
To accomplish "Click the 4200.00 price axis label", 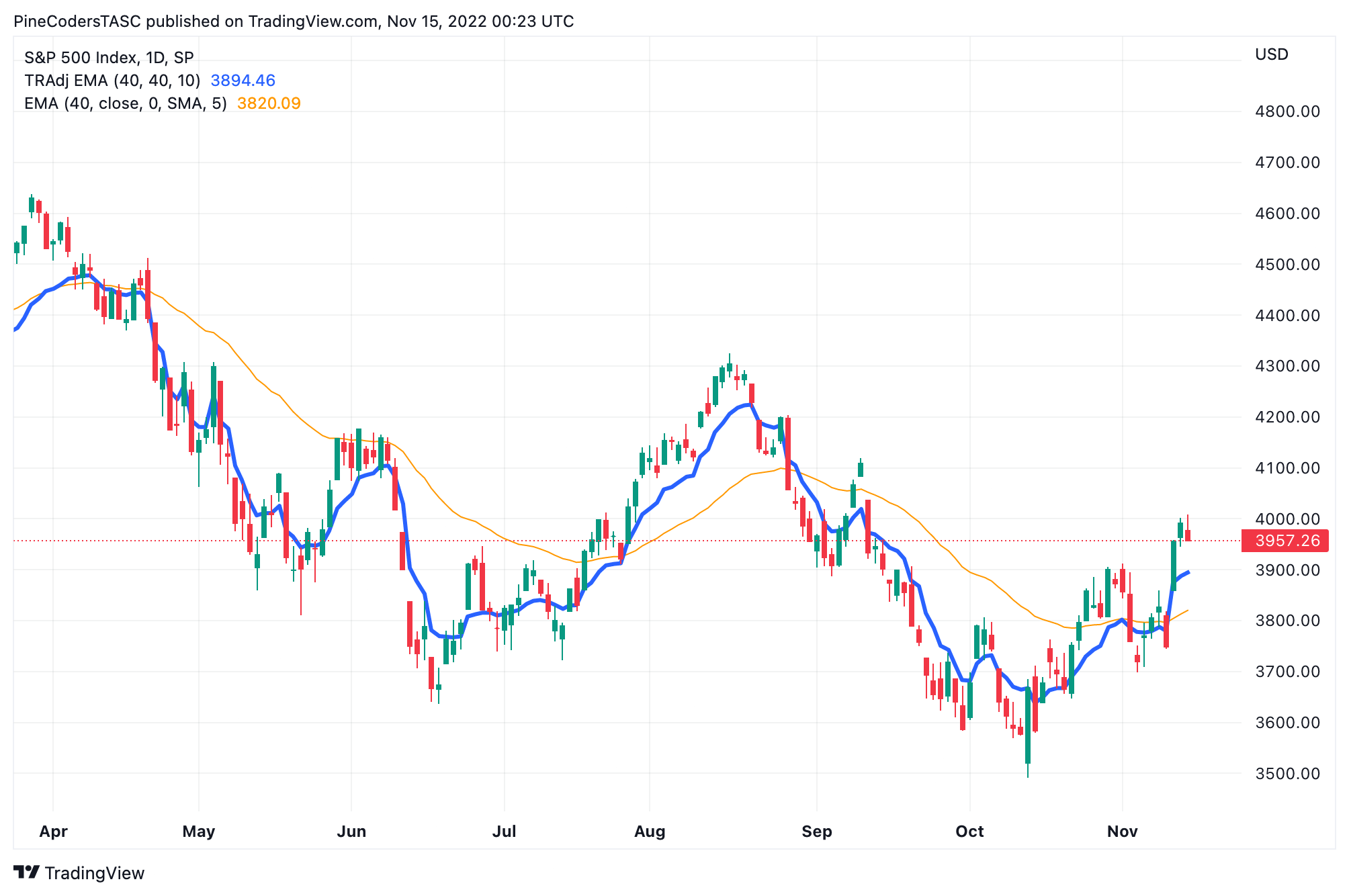I will click(x=1287, y=417).
